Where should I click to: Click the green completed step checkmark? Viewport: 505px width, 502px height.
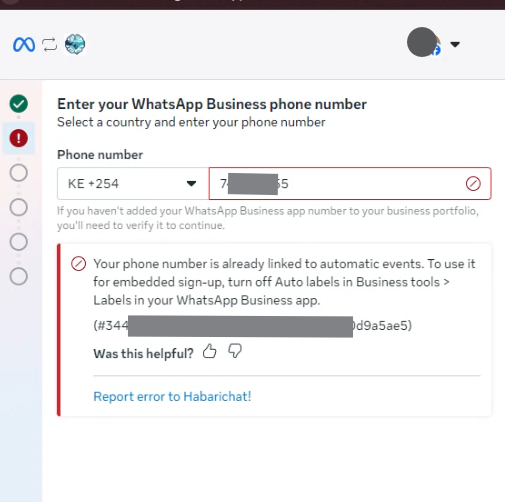[x=19, y=104]
